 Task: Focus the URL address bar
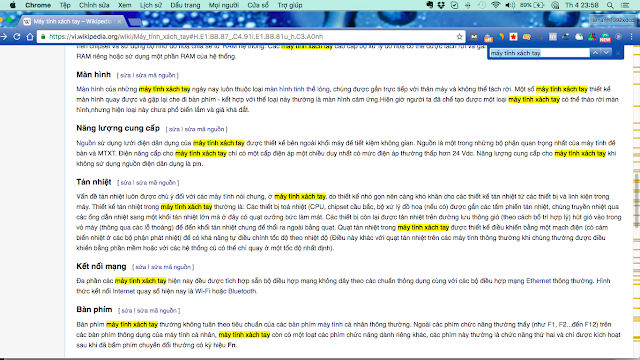[251, 37]
